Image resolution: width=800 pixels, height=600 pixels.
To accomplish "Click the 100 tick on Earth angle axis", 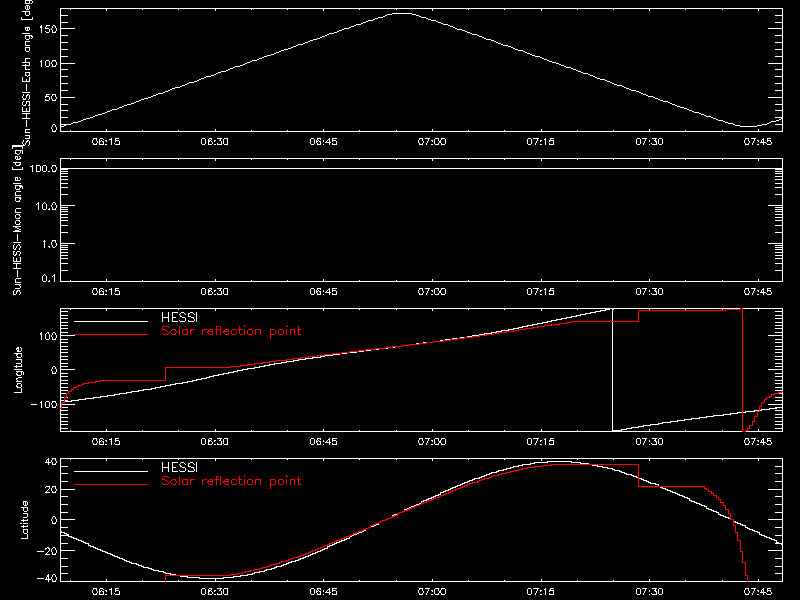I will click(47, 63).
